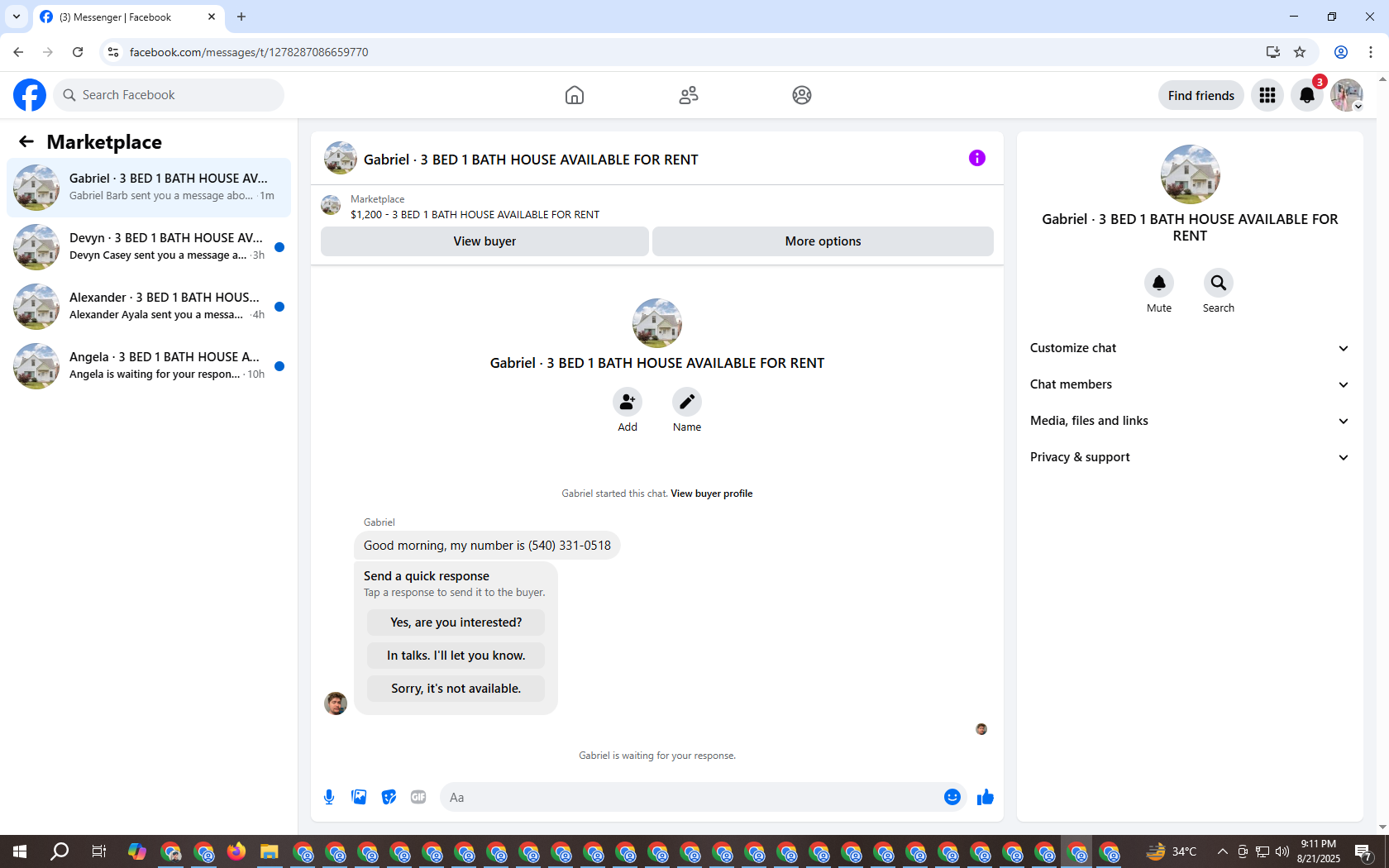1389x868 pixels.
Task: Expand the Chat members section
Action: [x=1190, y=384]
